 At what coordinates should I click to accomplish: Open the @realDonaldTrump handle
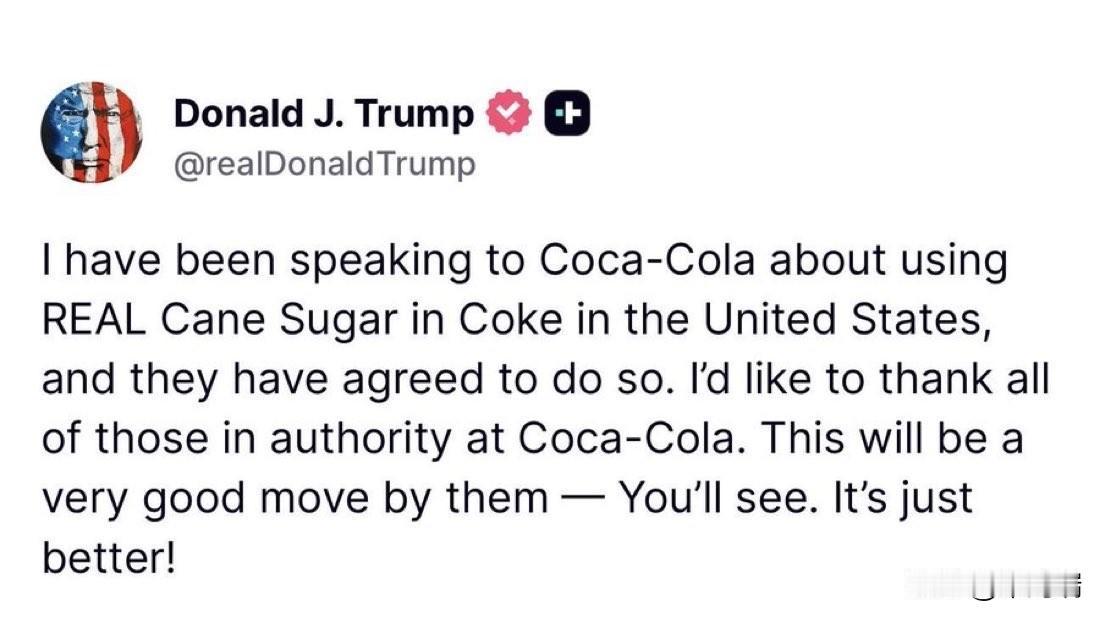point(324,164)
